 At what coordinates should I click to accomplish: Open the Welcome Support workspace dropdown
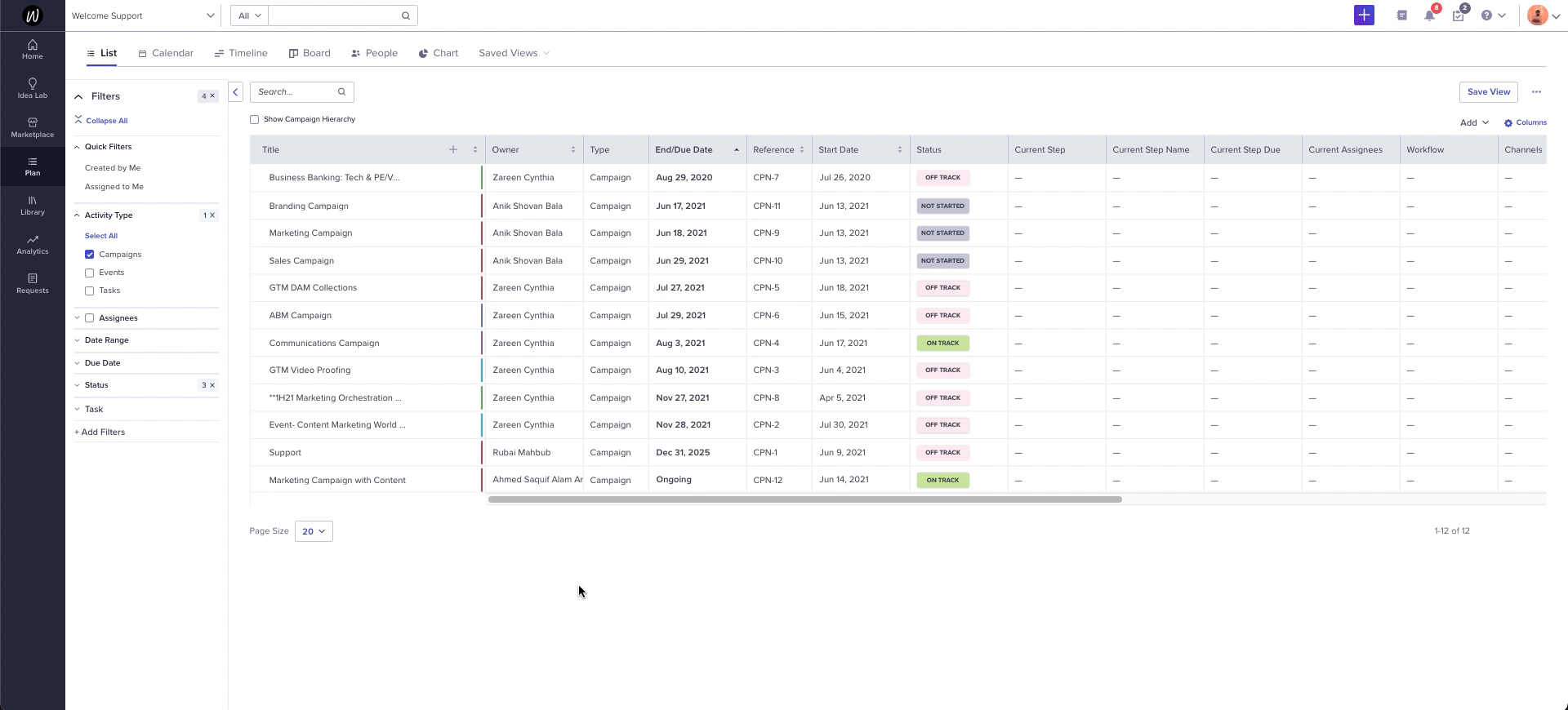(143, 16)
